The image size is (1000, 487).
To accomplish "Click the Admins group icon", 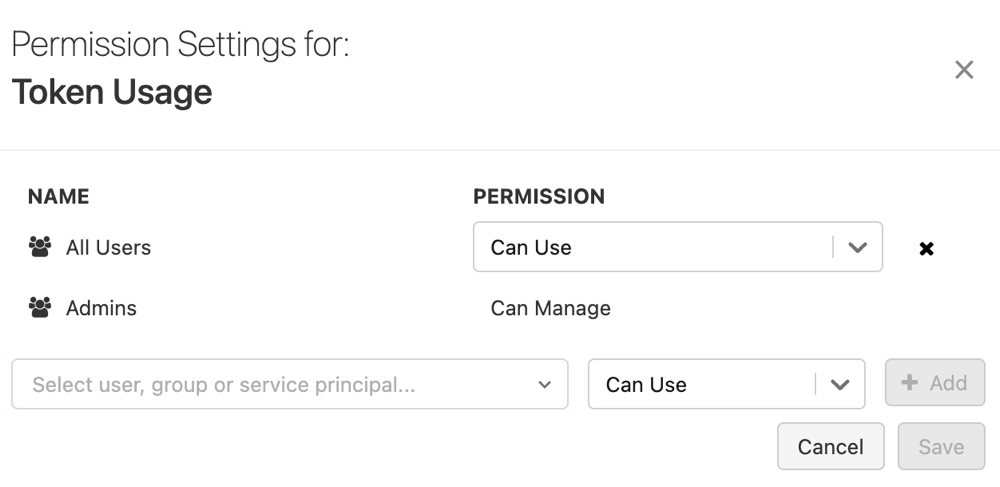I will pos(40,308).
